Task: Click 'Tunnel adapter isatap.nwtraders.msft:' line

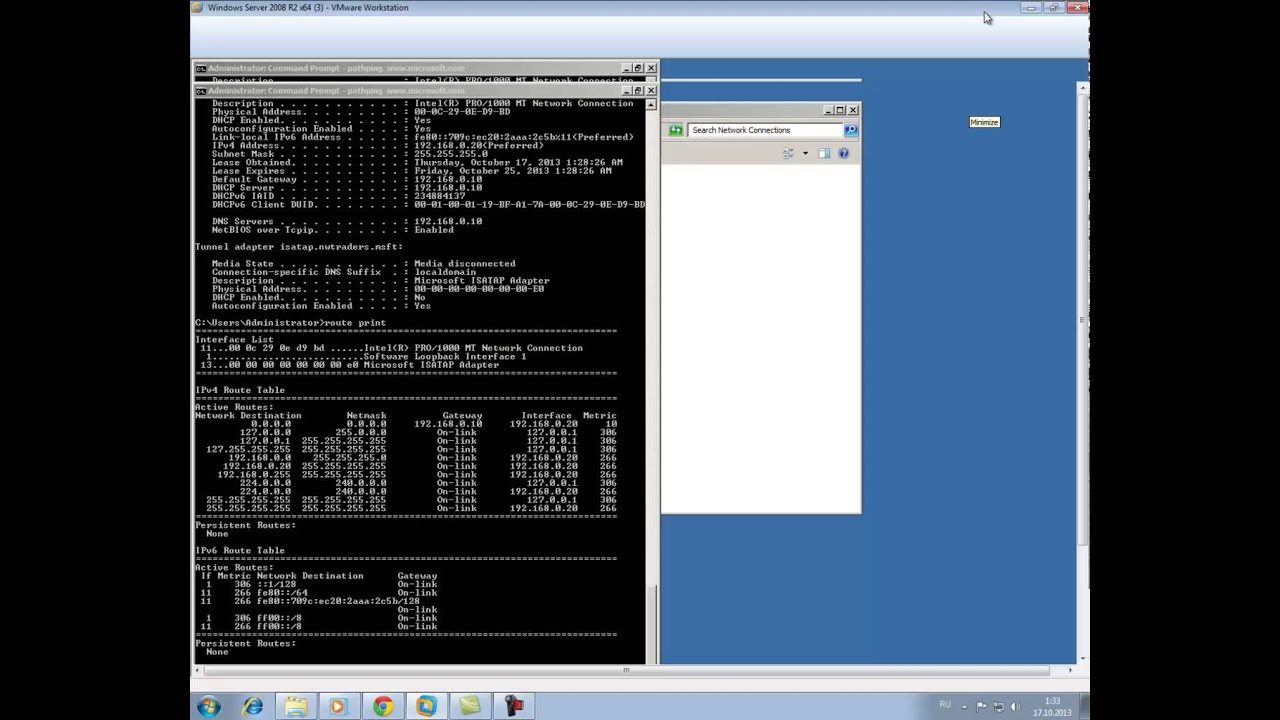Action: pos(299,247)
